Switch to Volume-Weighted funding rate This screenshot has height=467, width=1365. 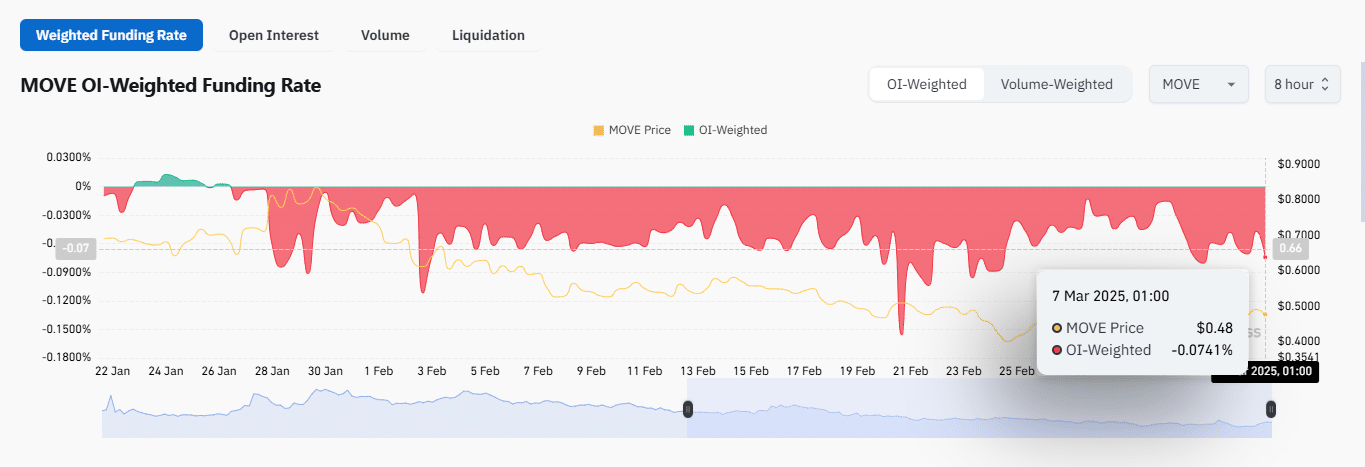click(1056, 84)
